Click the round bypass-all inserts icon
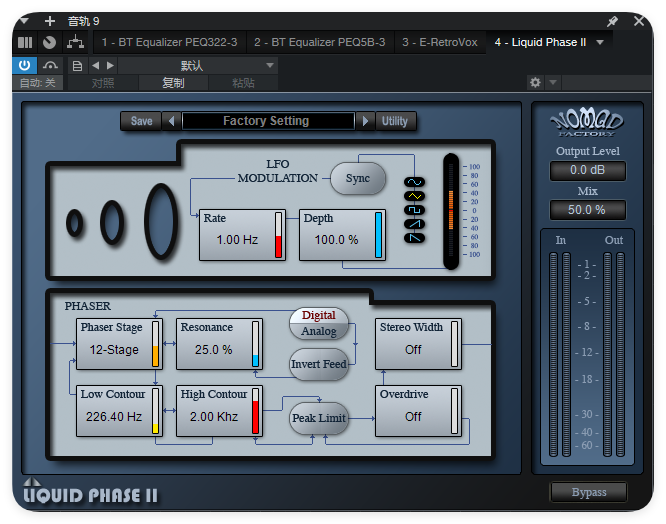 coord(50,42)
